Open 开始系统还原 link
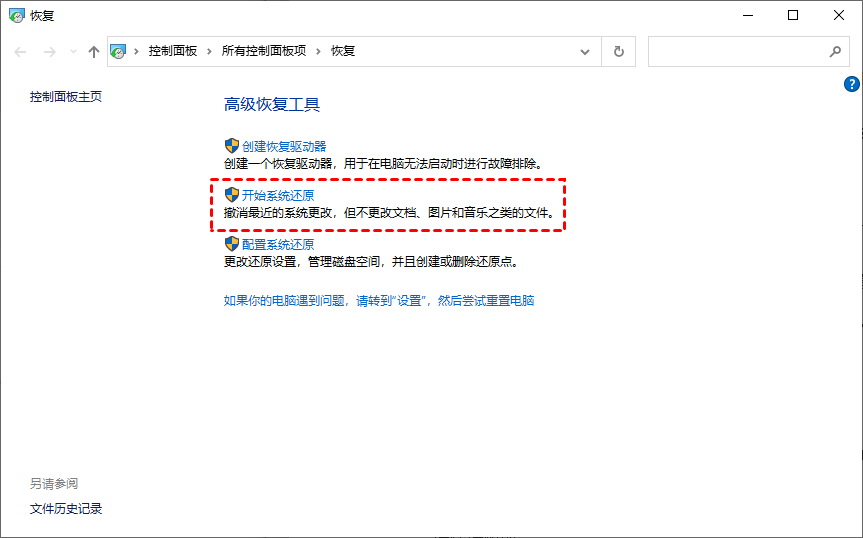This screenshot has height=538, width=863. pos(278,195)
